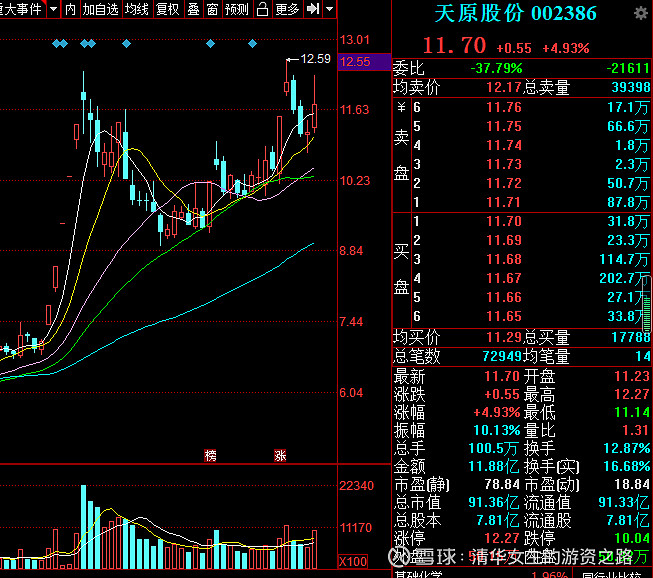653x578 pixels.
Task: Click the X100 volume scale label
Action: point(353,562)
